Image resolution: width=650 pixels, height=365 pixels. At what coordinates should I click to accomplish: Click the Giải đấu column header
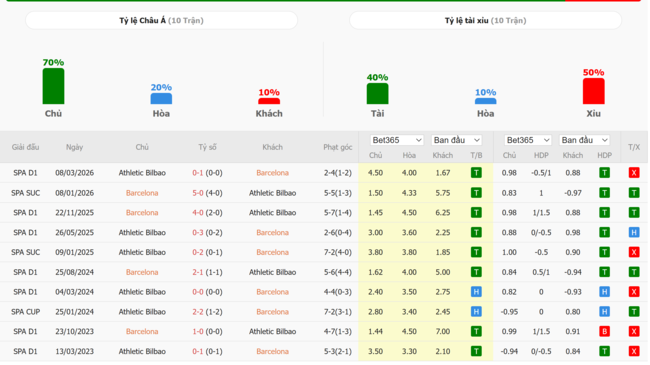click(x=25, y=147)
